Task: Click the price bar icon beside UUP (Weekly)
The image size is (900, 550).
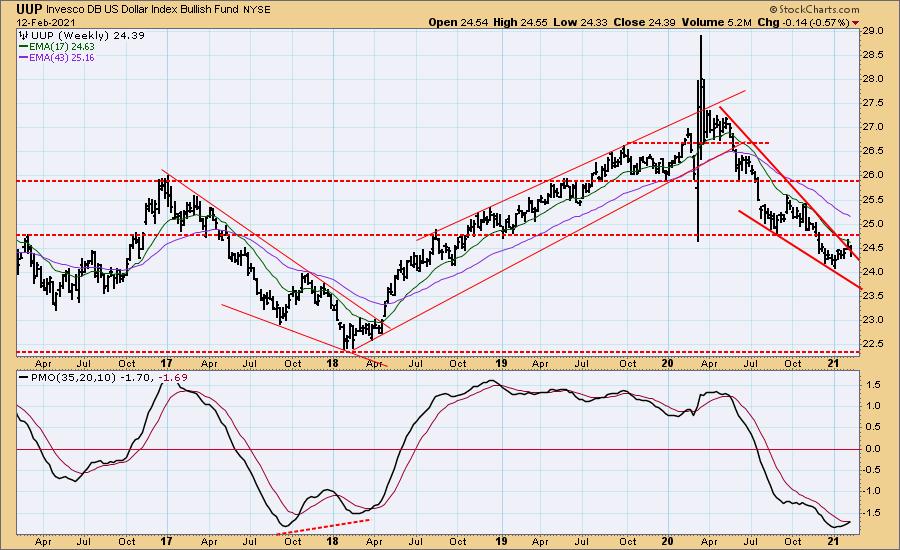Action: point(23,36)
